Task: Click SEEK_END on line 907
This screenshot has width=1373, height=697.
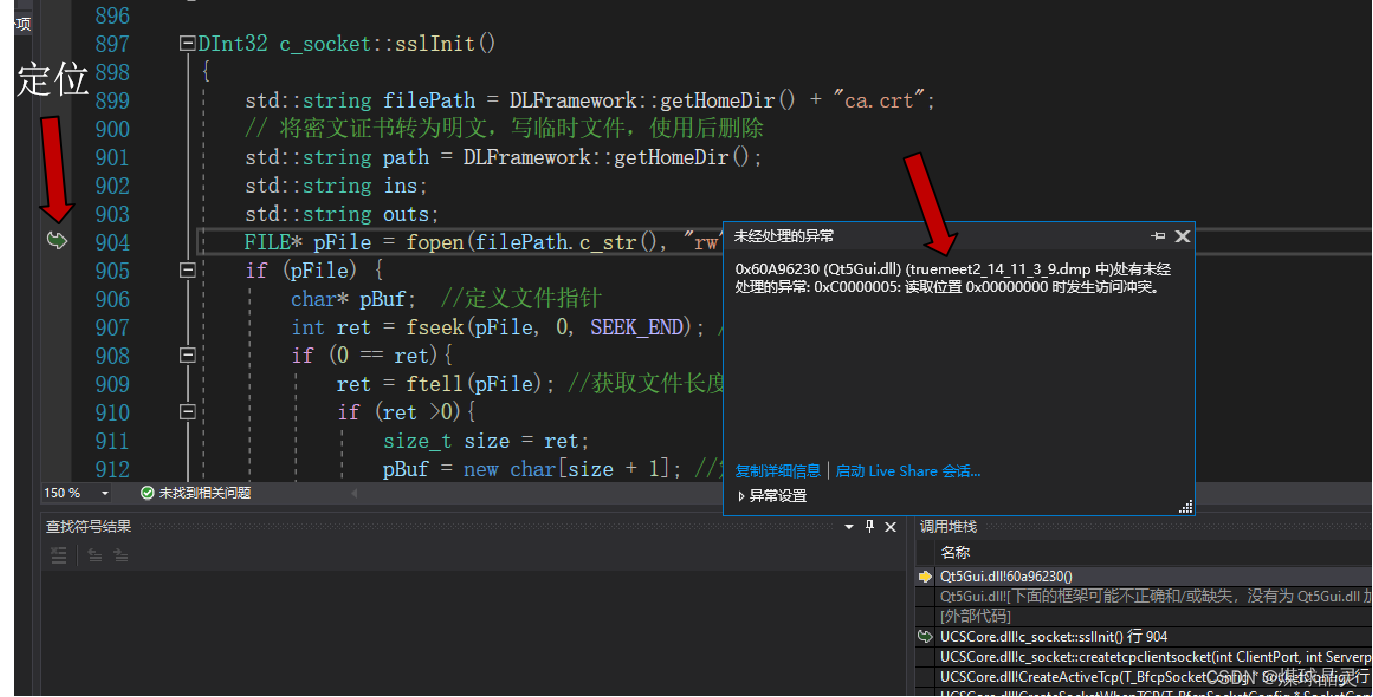Action: [636, 327]
